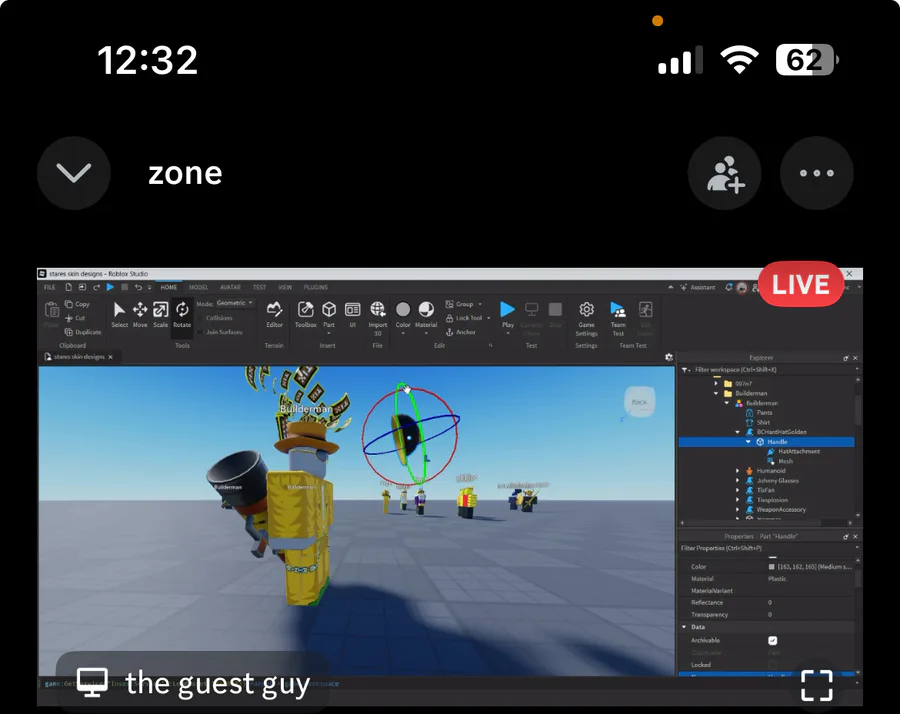Viewport: 900px width, 714px height.
Task: Collapse the Handle part node
Action: (x=748, y=441)
